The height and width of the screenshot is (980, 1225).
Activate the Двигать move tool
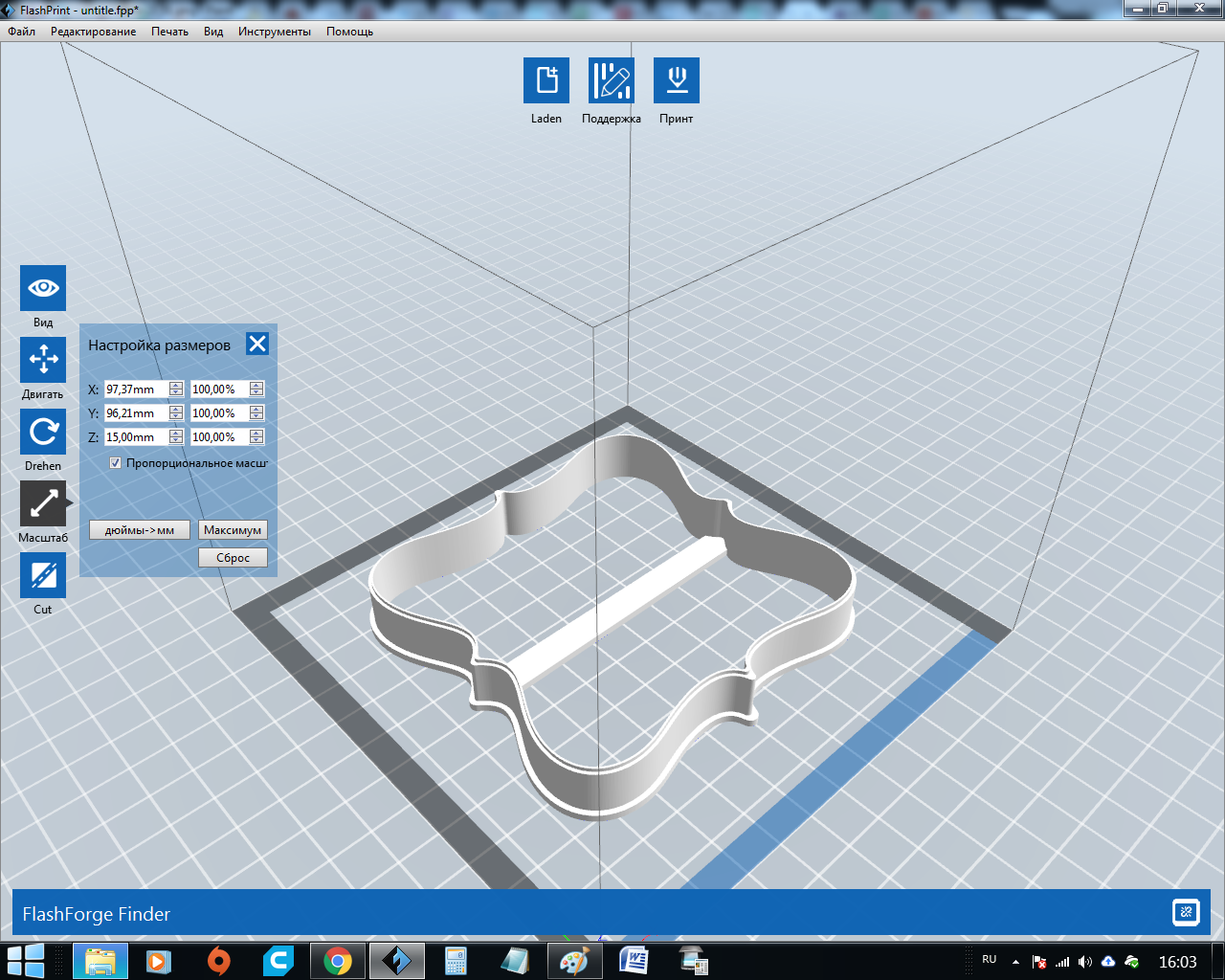[x=43, y=360]
